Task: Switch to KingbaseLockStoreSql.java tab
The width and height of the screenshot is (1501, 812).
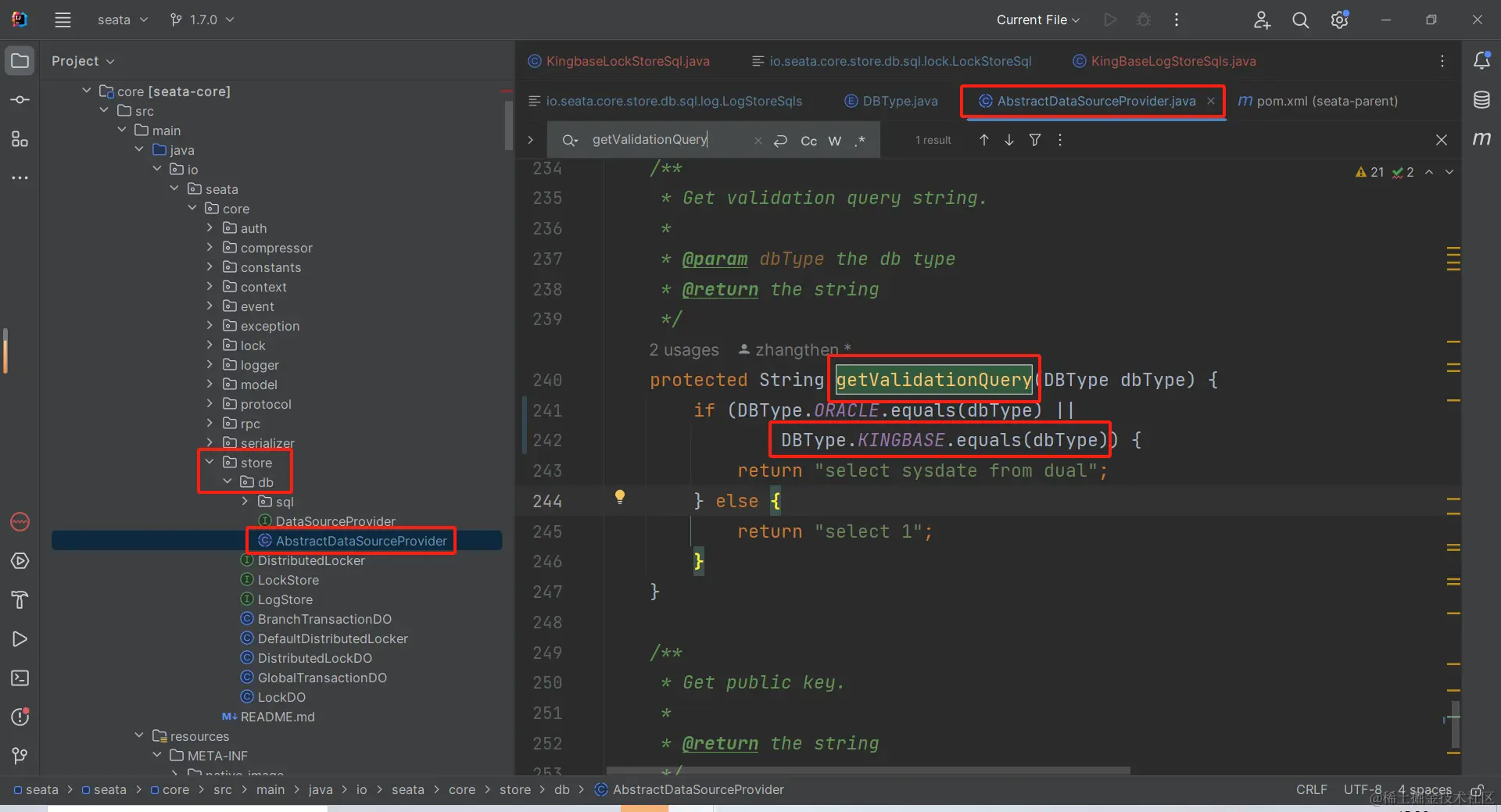Action: [619, 61]
